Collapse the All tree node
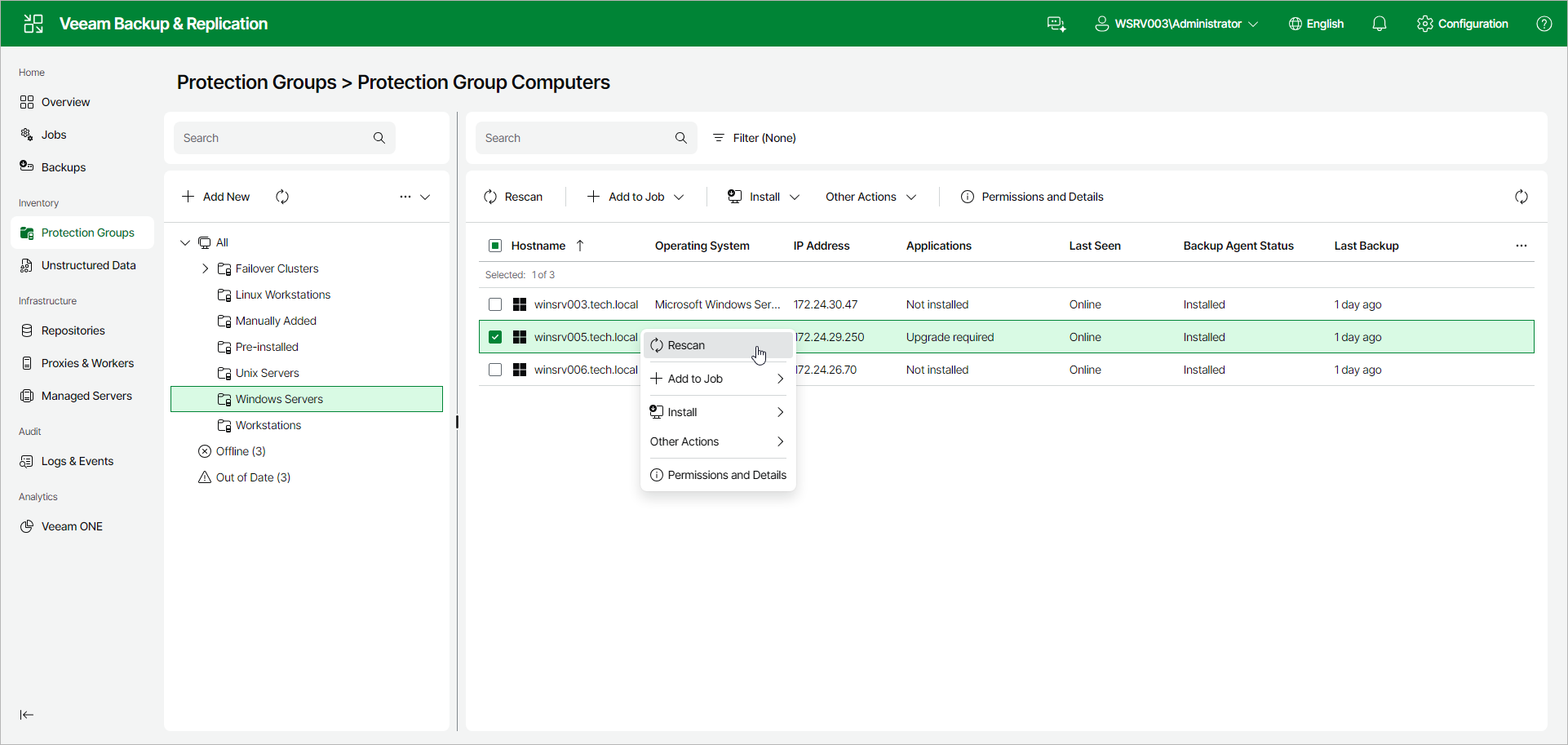This screenshot has width=1568, height=745. click(185, 242)
